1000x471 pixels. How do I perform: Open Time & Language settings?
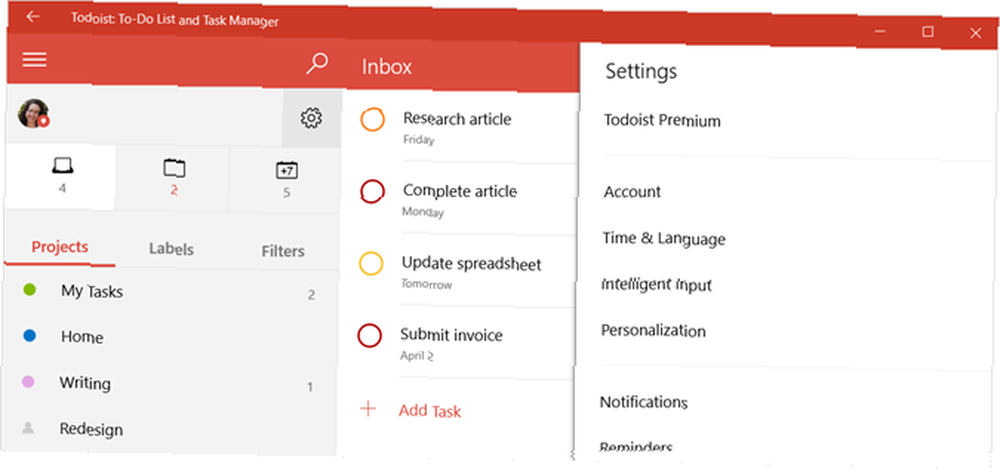click(664, 239)
